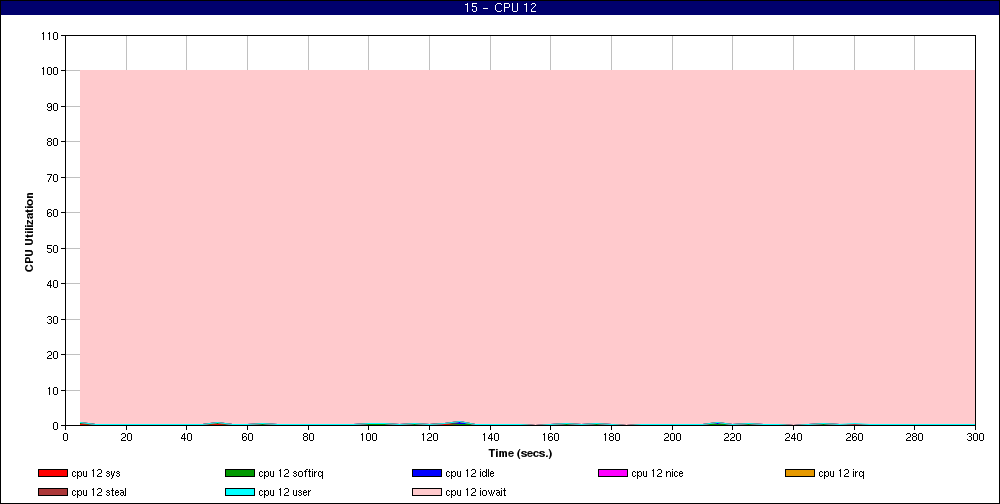Click the 200 tick on the time axis
Image resolution: width=1000 pixels, height=504 pixels.
point(672,438)
